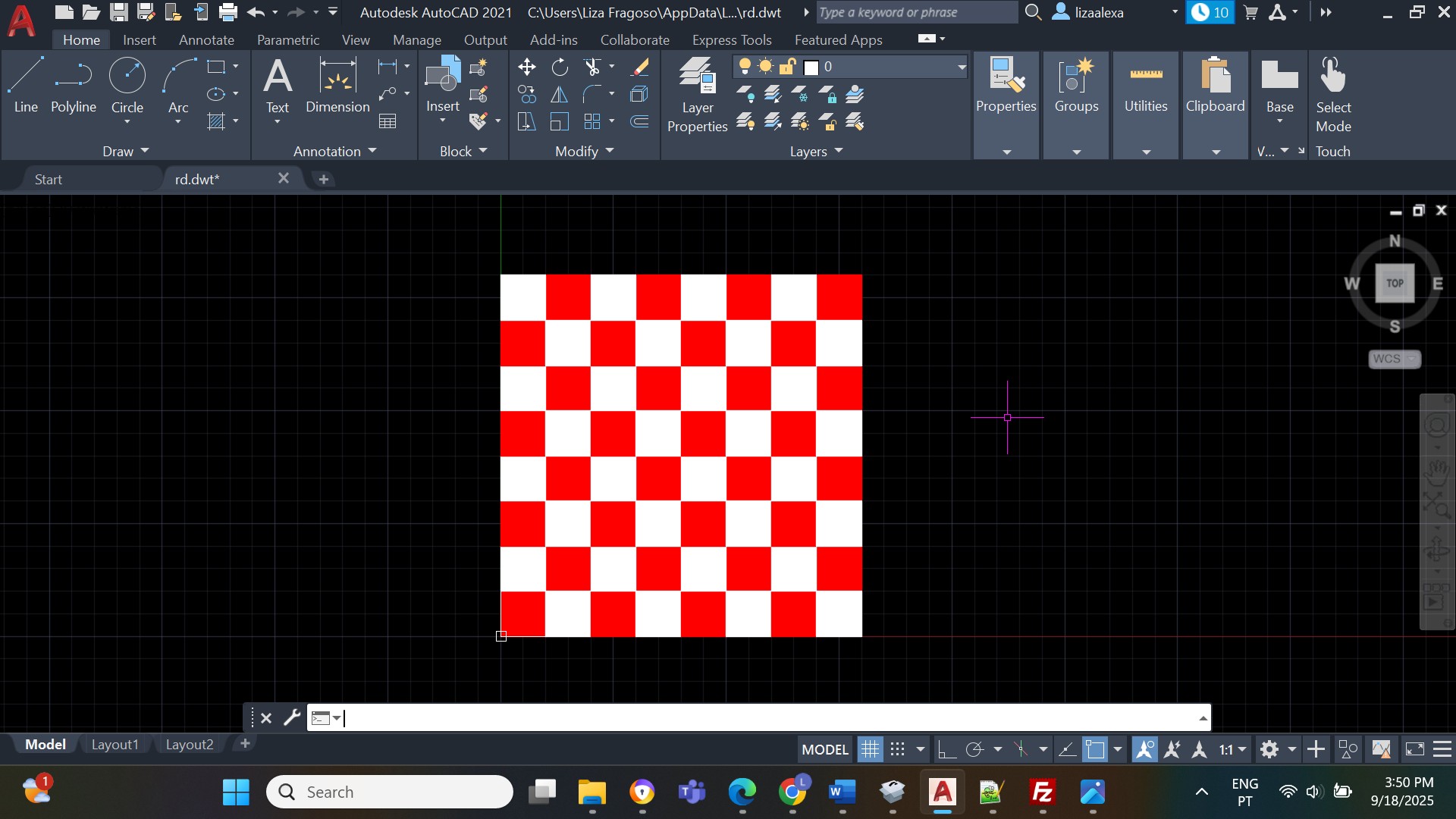Switch to the Annotate ribbon tab
The width and height of the screenshot is (1456, 819).
(x=206, y=39)
